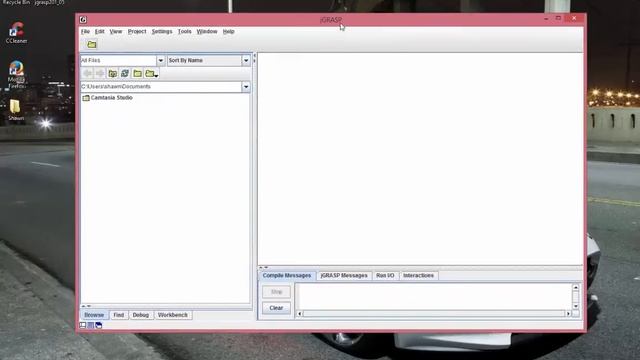Viewport: 640px width, 360px height.
Task: Open the Sort By Name dropdown
Action: point(246,60)
